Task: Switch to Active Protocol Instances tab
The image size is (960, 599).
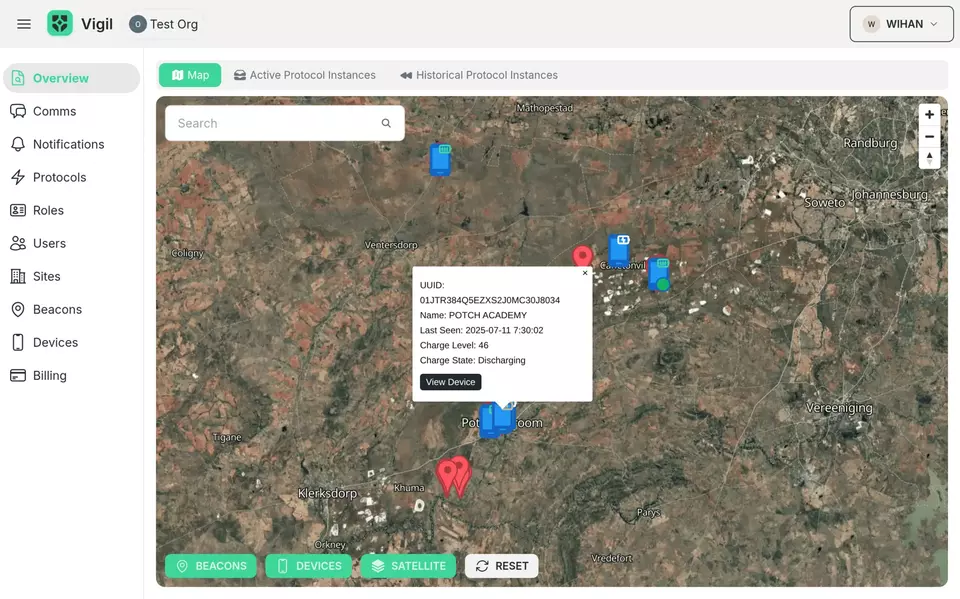Action: coord(304,75)
